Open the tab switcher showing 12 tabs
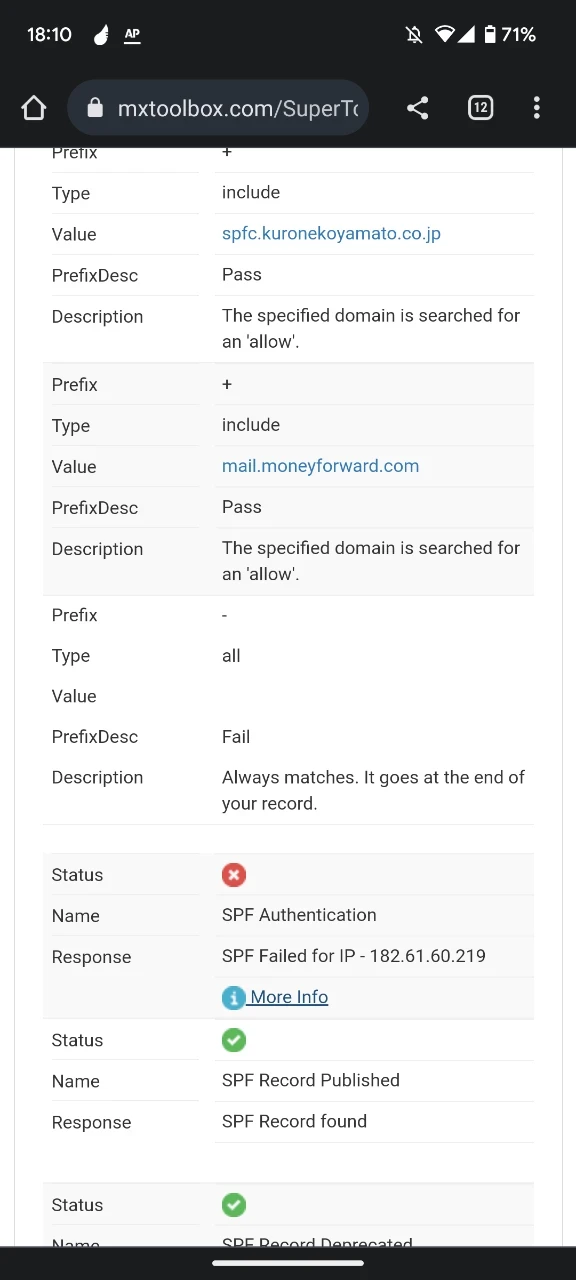 click(480, 108)
